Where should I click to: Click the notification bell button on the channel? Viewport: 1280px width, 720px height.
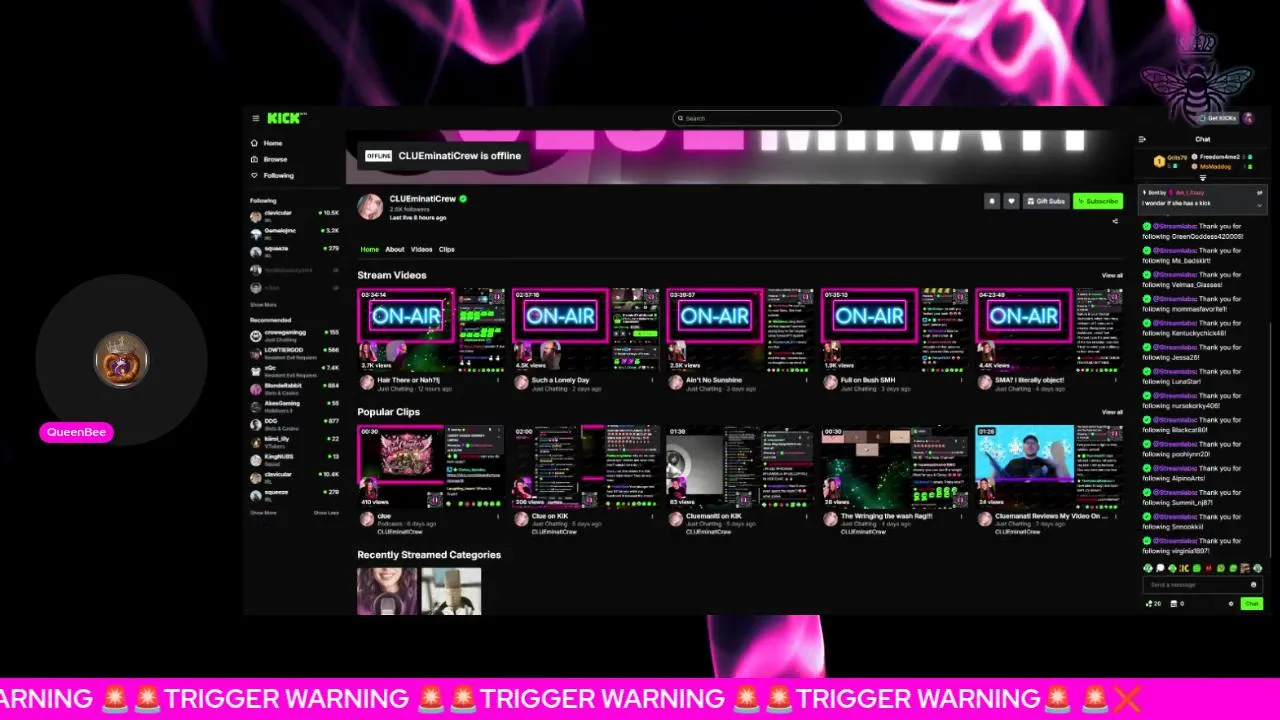(x=992, y=201)
